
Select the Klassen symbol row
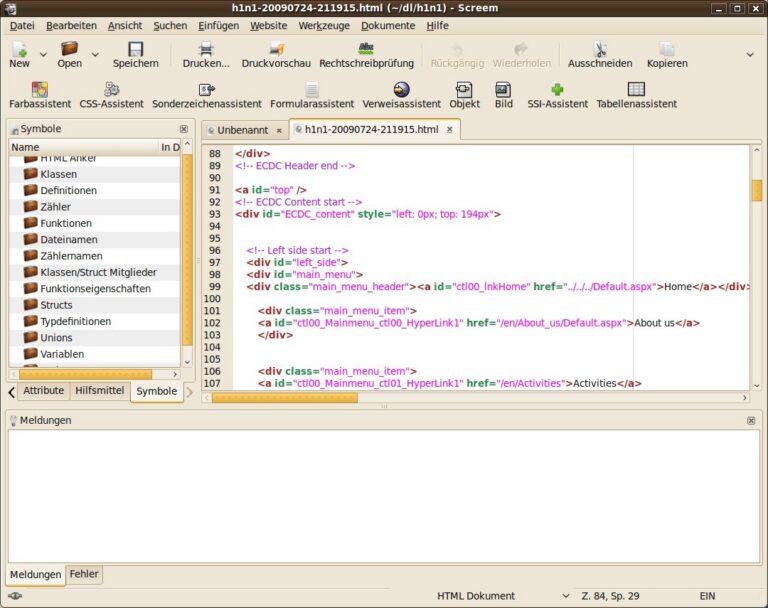95,174
